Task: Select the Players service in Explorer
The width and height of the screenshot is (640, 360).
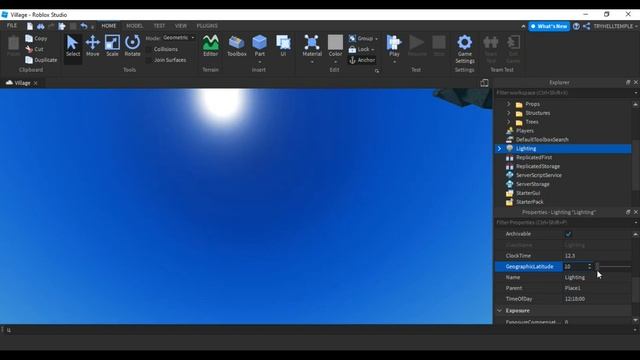Action: [524, 131]
